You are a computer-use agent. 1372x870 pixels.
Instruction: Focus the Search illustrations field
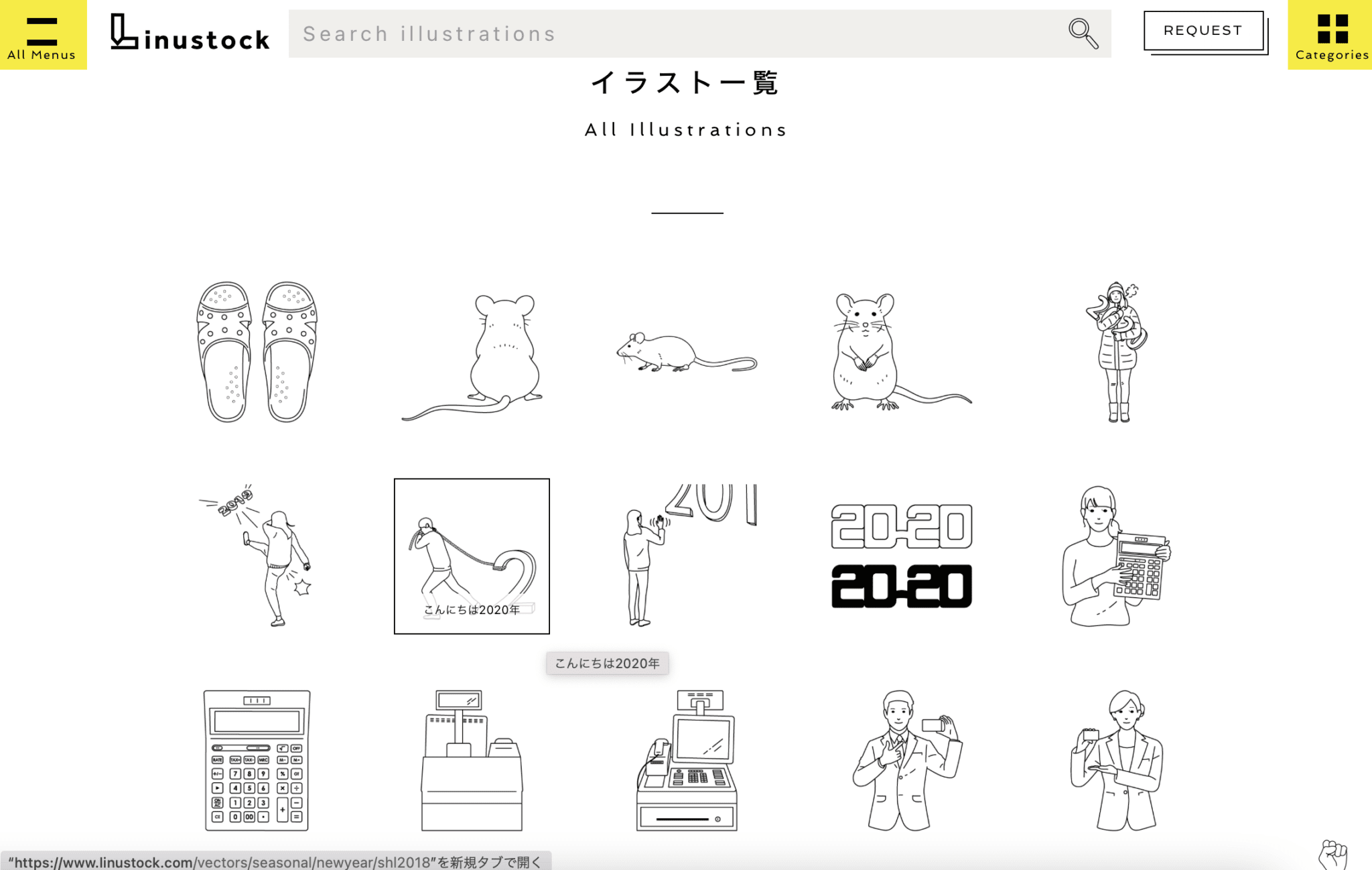tap(670, 34)
